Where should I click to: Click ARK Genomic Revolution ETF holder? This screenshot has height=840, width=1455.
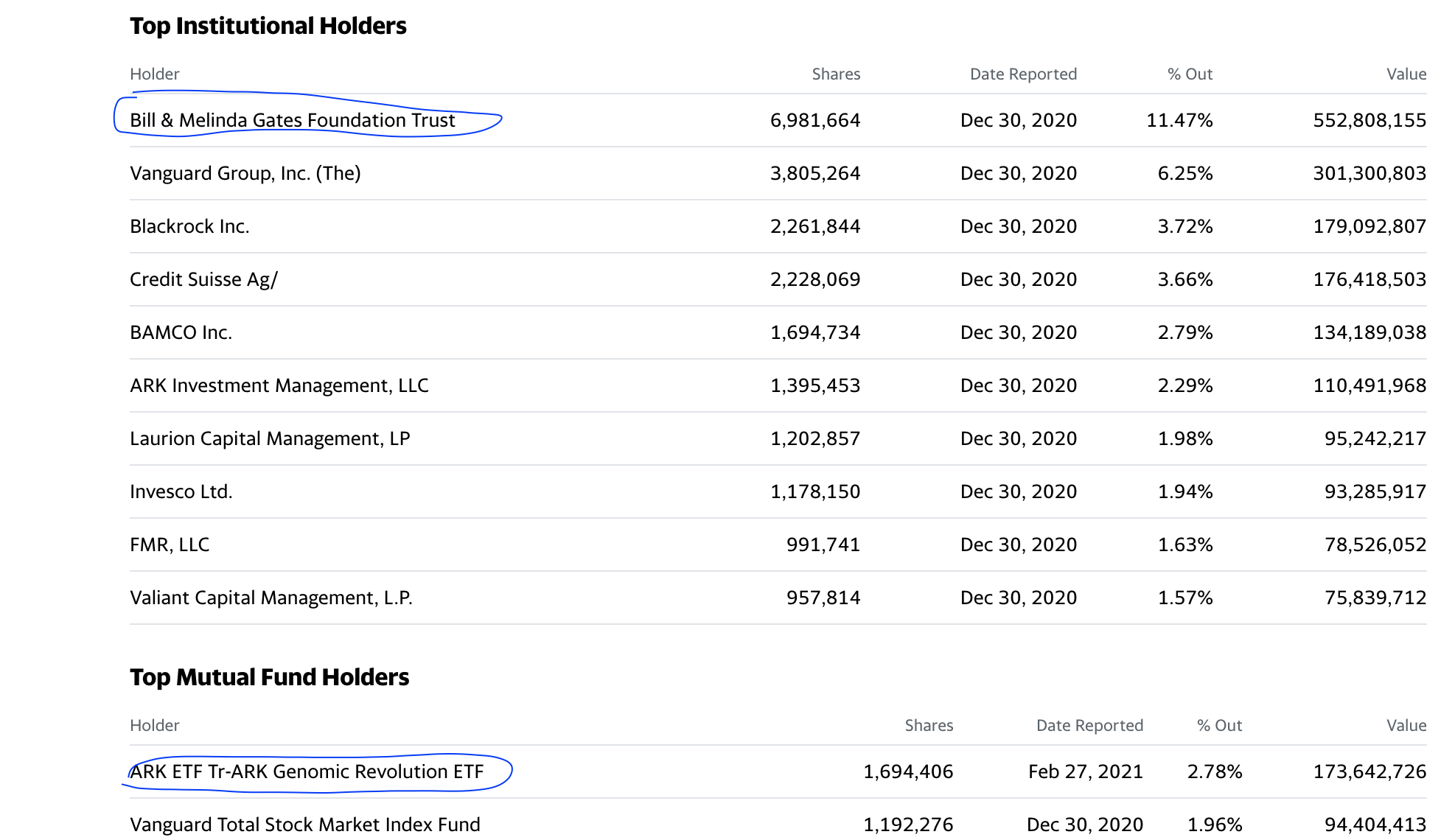tap(307, 771)
